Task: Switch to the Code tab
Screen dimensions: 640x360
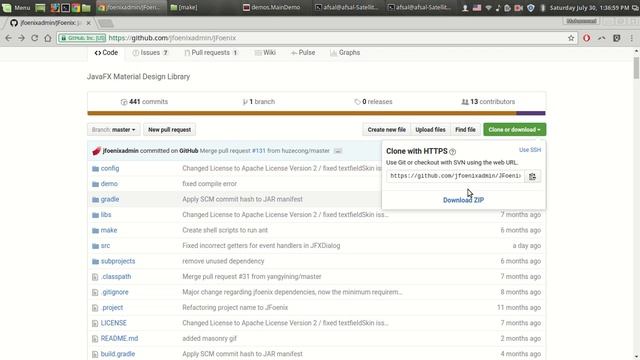Action: [106, 53]
